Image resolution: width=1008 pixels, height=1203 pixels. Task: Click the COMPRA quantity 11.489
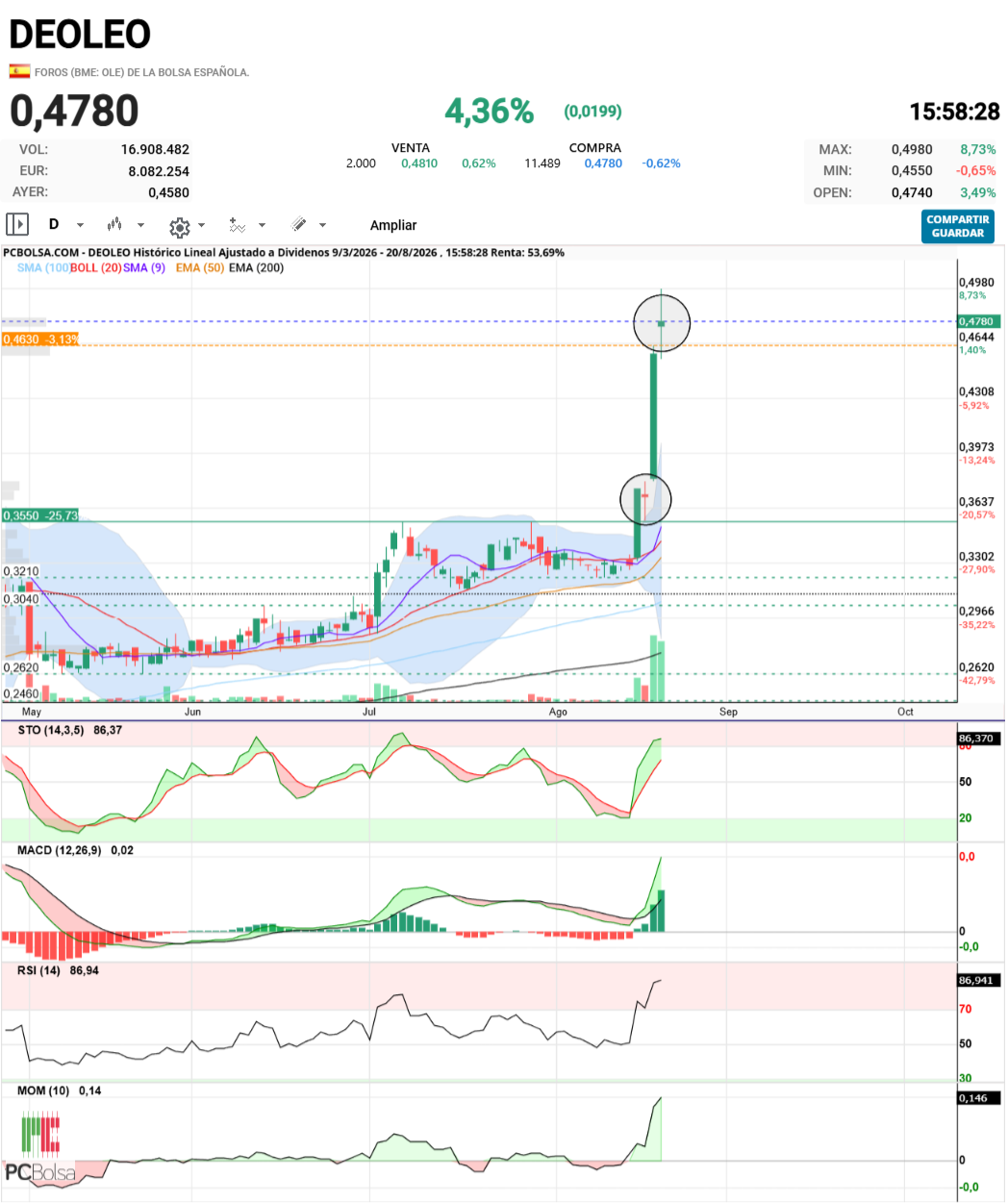[x=542, y=163]
